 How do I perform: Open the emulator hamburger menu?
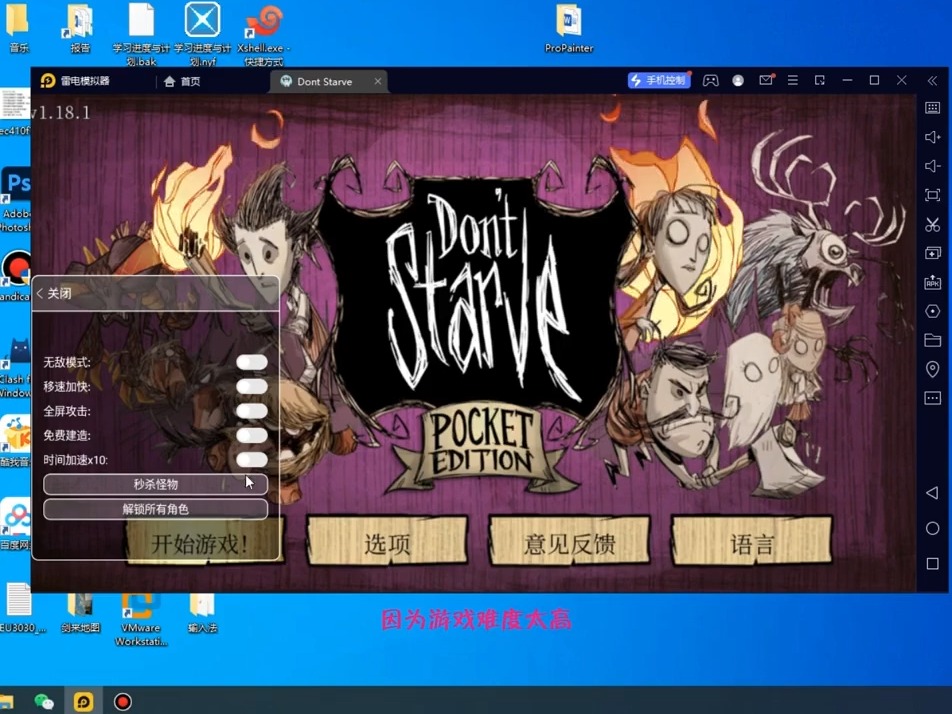point(793,80)
